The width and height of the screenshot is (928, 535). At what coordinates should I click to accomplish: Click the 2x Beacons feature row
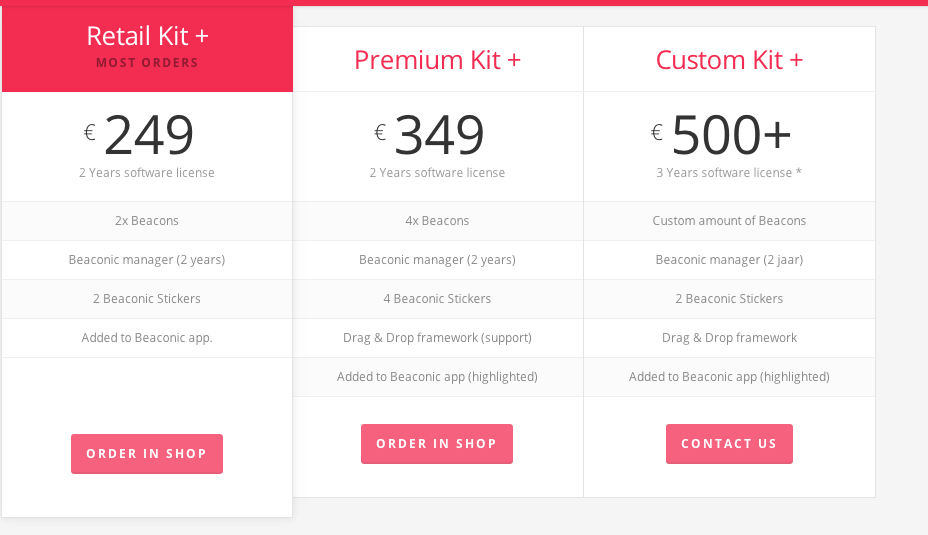147,221
